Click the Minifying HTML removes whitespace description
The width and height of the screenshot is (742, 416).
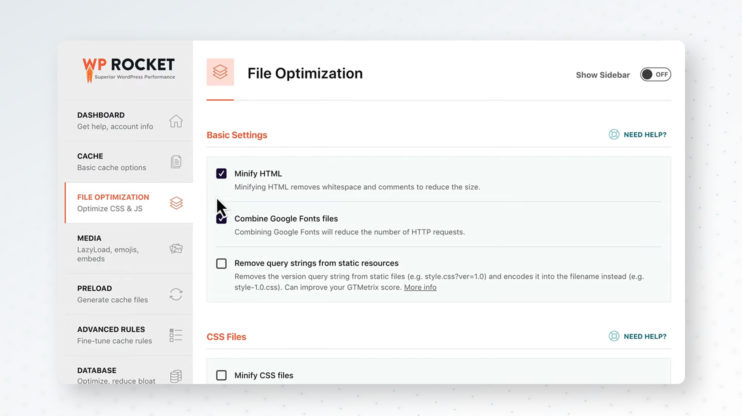pyautogui.click(x=357, y=187)
